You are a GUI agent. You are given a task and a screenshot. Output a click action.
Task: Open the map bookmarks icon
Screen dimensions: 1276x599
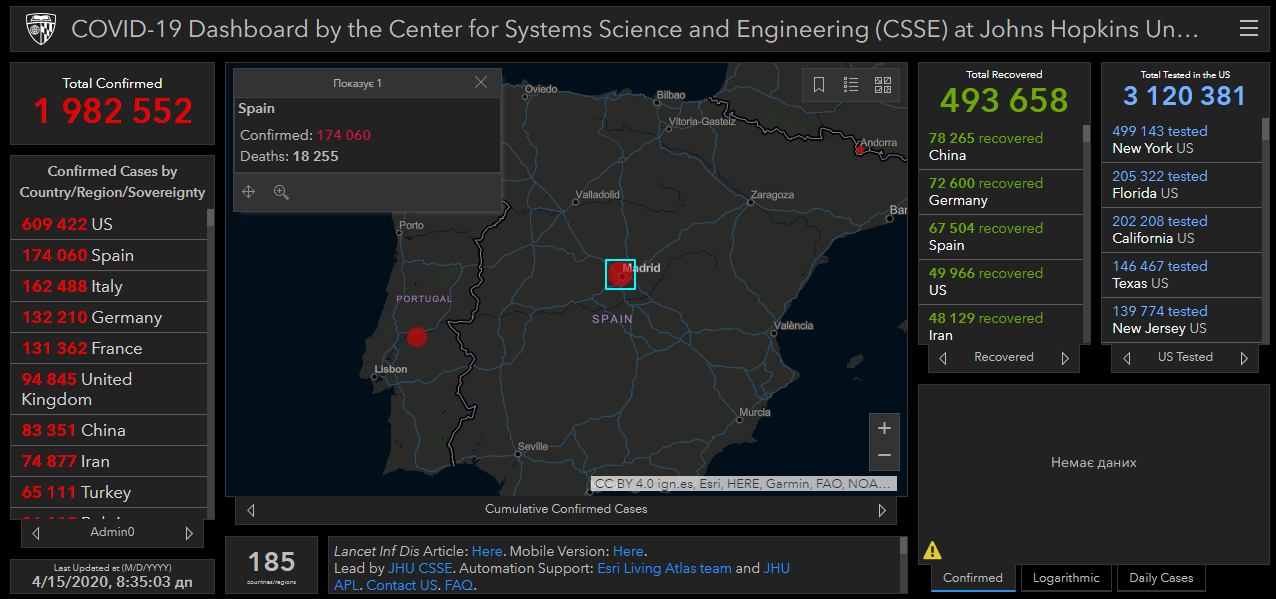pyautogui.click(x=819, y=85)
